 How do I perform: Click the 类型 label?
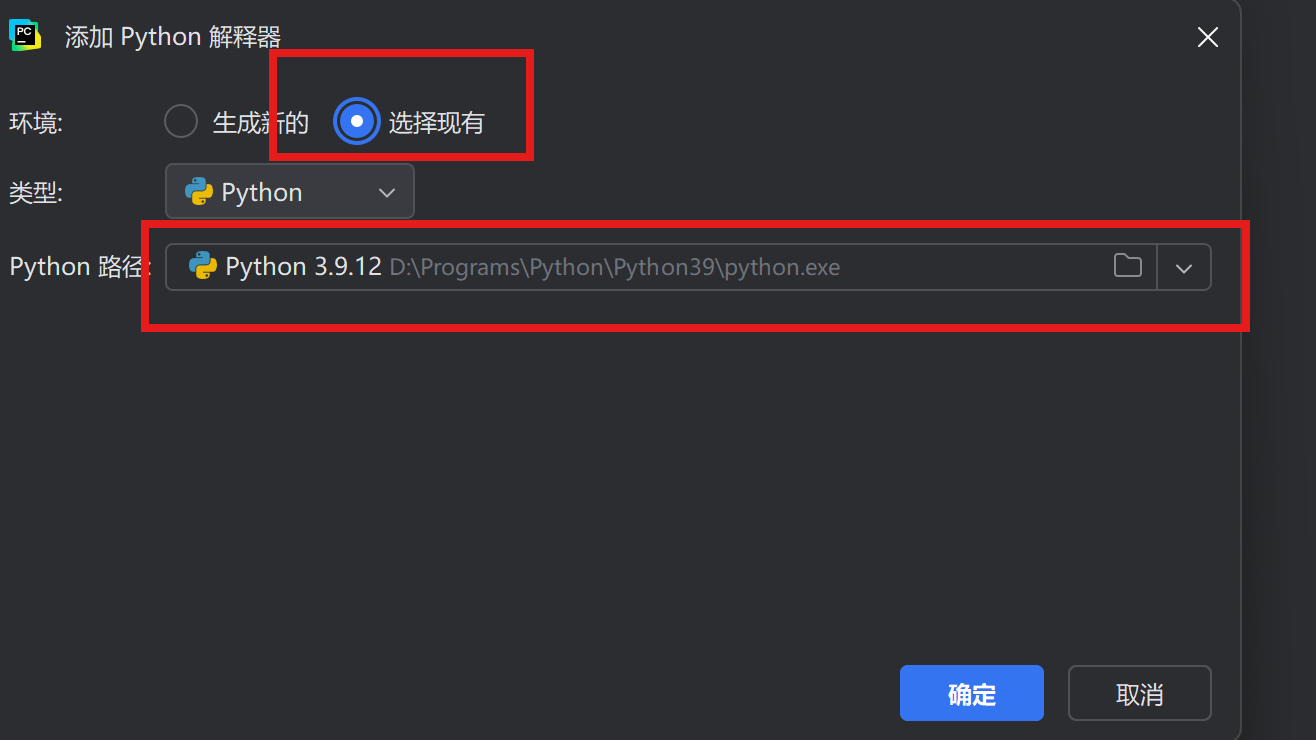(x=36, y=193)
